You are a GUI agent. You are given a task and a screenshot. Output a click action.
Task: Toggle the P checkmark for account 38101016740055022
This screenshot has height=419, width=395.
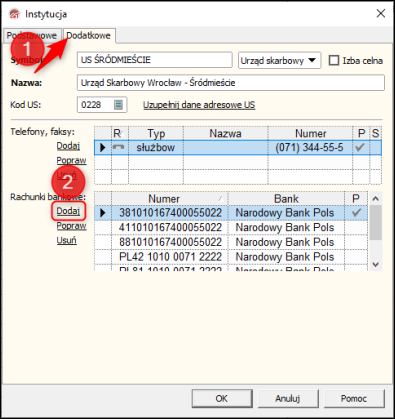(x=356, y=213)
